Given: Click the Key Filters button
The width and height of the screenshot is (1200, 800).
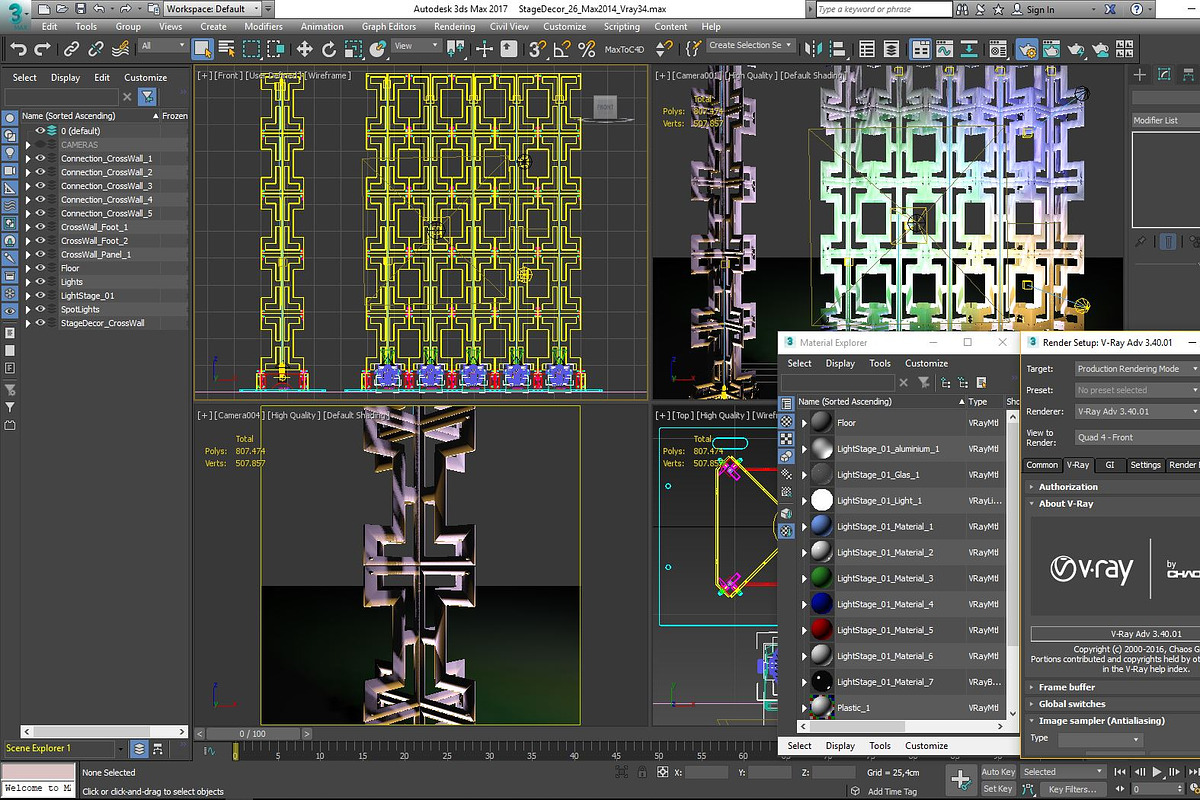Looking at the screenshot, I should point(1072,790).
